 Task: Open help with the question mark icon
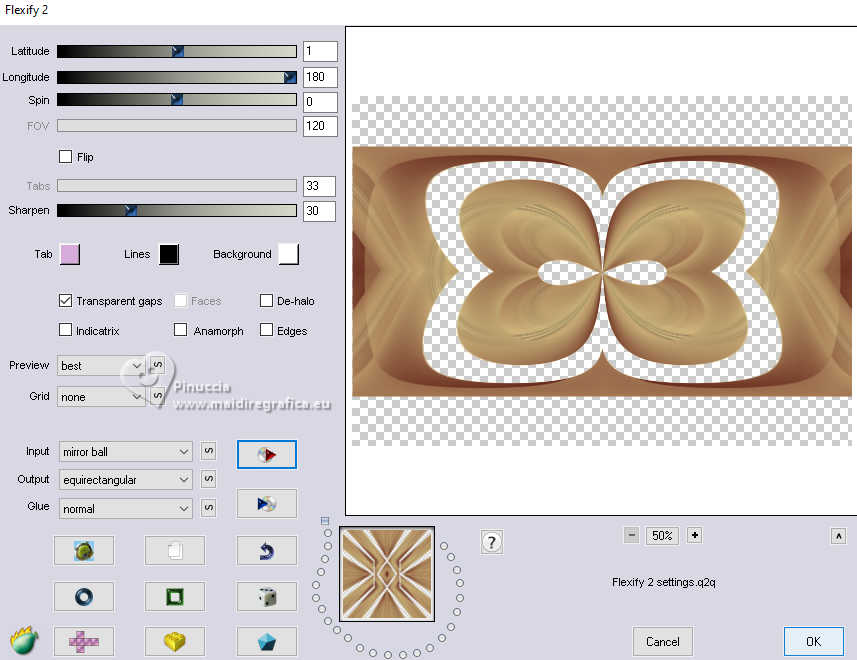(x=491, y=542)
